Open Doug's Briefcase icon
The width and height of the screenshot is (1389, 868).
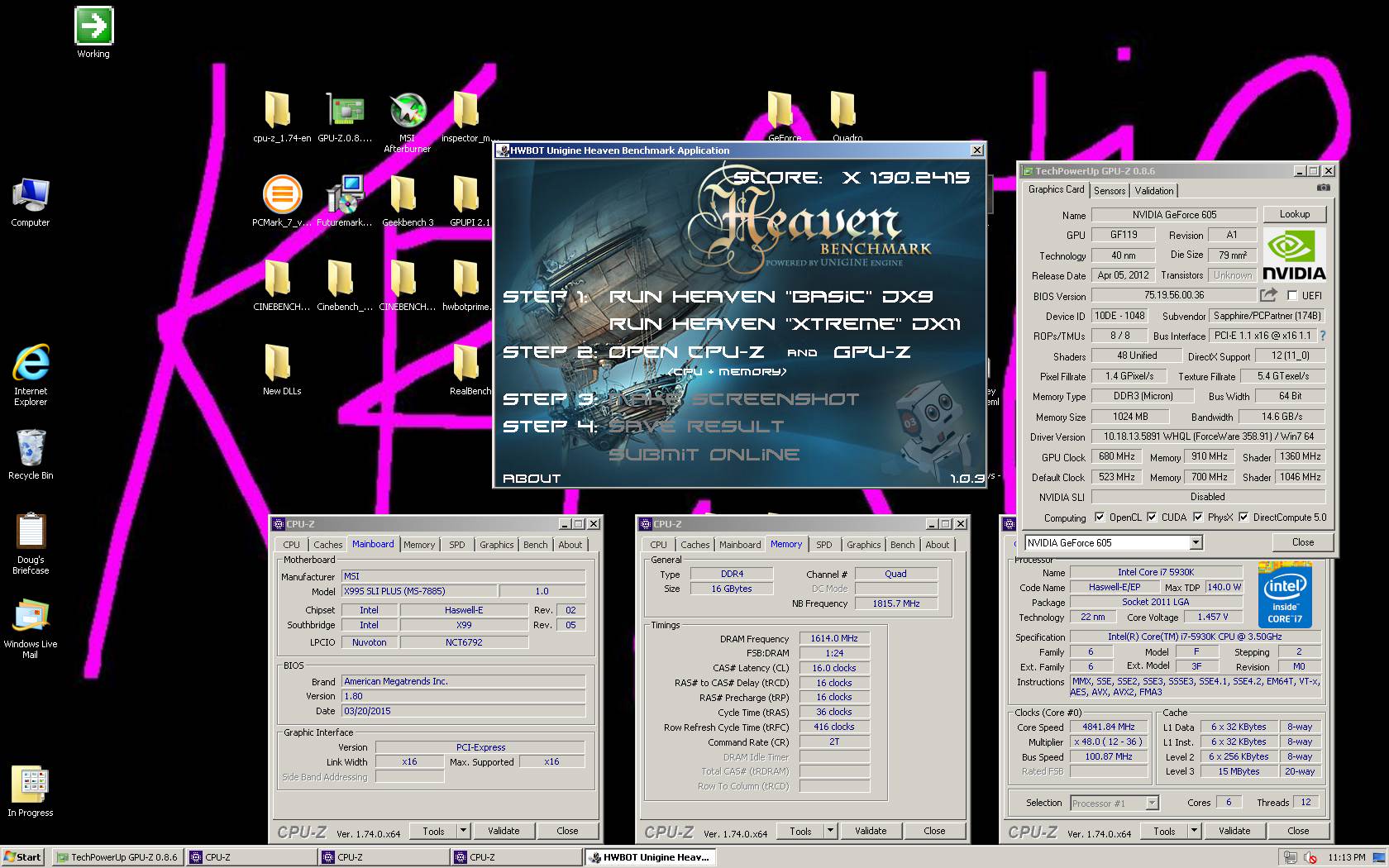(x=31, y=532)
